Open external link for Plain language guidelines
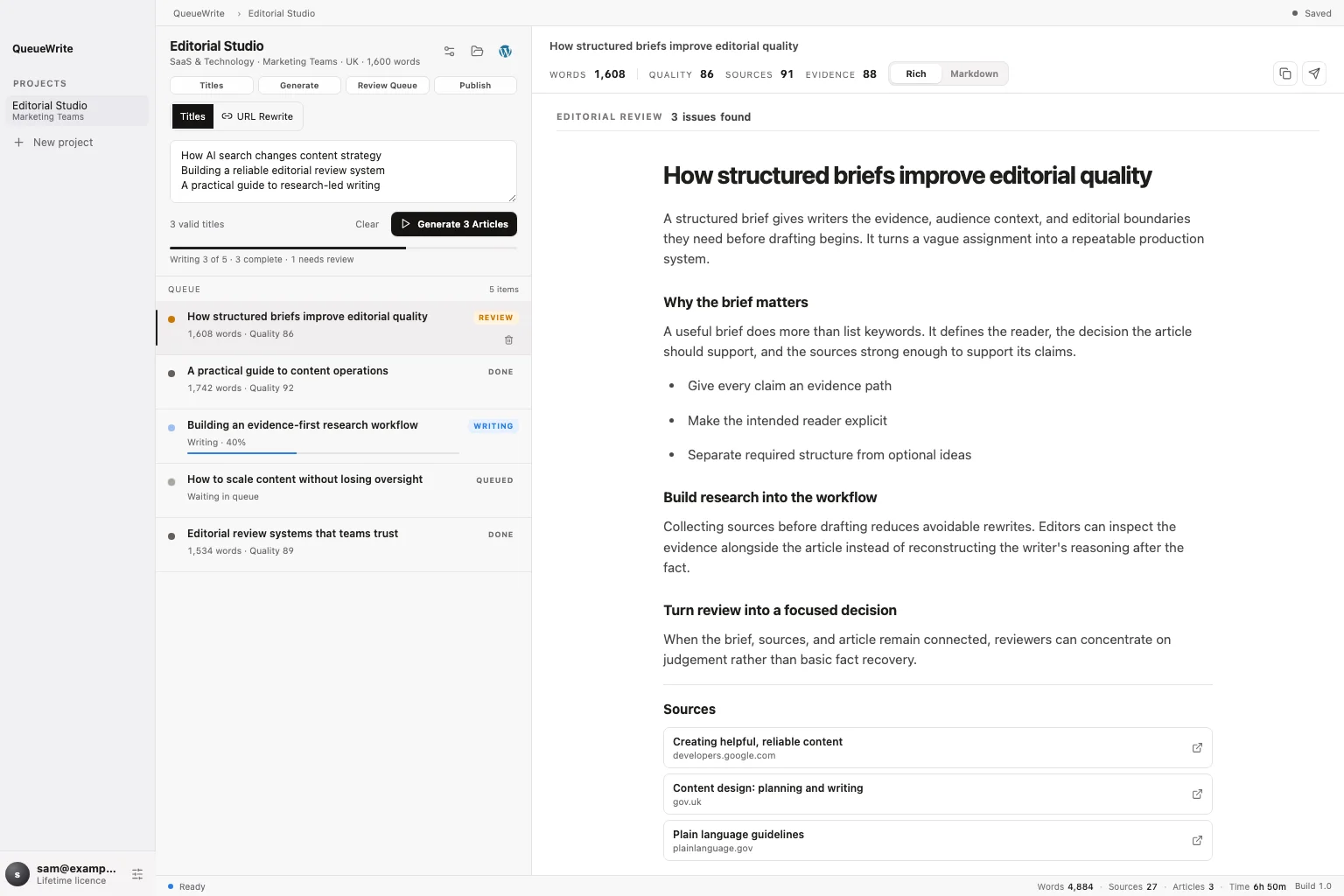The height and width of the screenshot is (896, 1344). tap(1197, 841)
